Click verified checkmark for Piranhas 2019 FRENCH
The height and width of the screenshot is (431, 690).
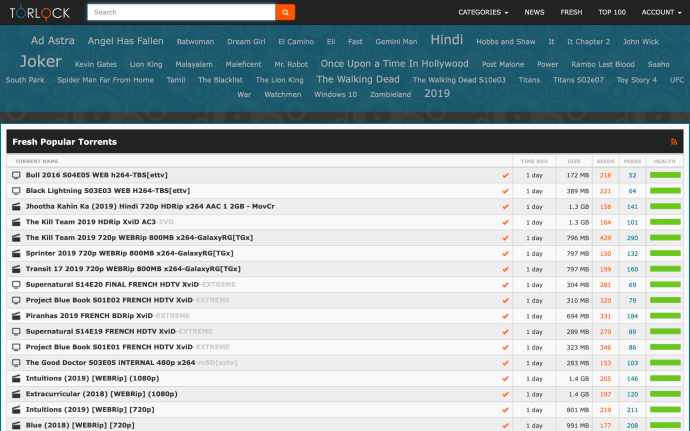coord(505,315)
